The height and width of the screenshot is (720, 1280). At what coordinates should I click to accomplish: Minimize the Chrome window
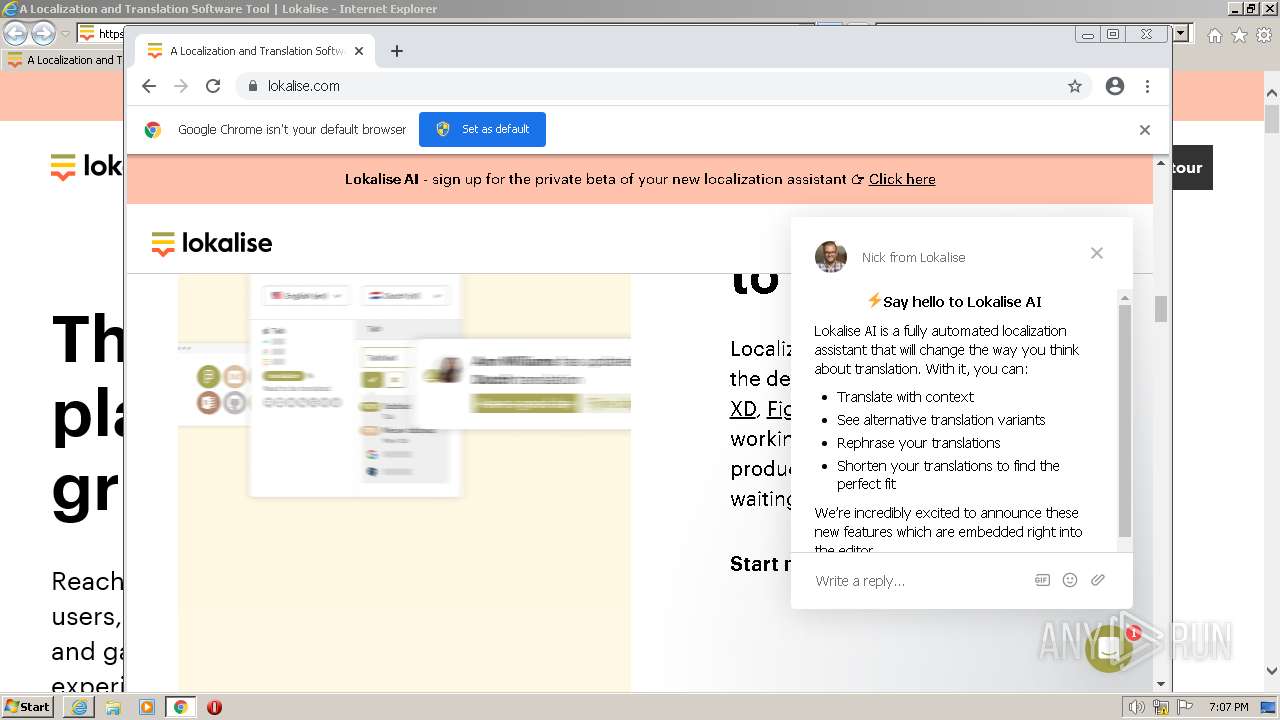point(1088,34)
